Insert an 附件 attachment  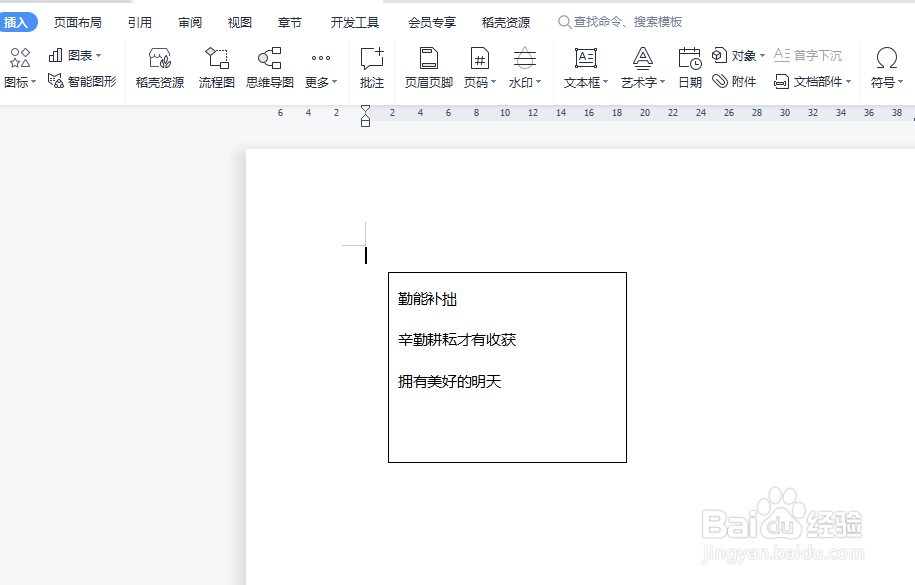[735, 81]
